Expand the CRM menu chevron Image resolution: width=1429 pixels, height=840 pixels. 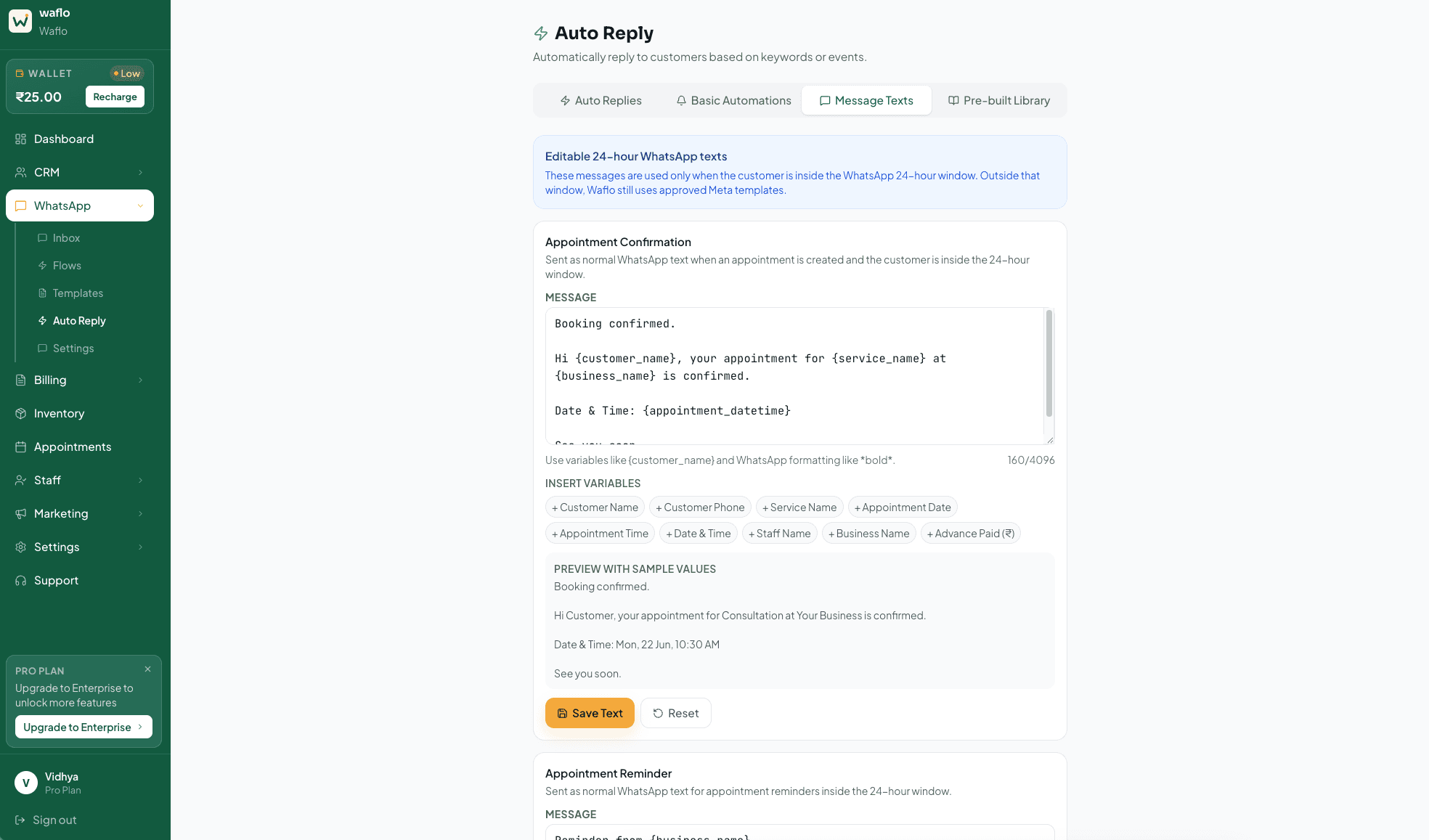(140, 172)
